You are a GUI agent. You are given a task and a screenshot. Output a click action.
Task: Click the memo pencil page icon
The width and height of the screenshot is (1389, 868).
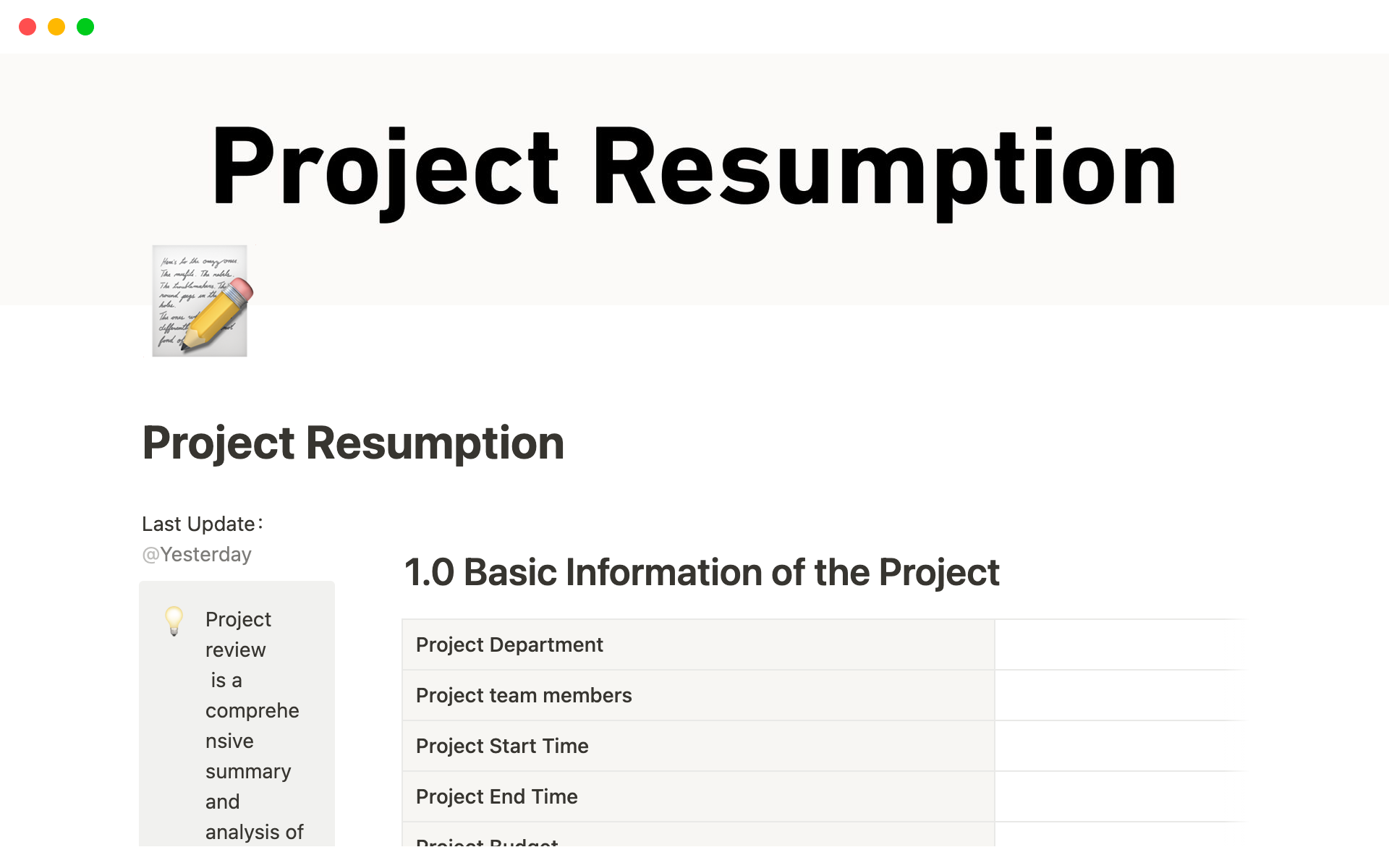tap(200, 300)
